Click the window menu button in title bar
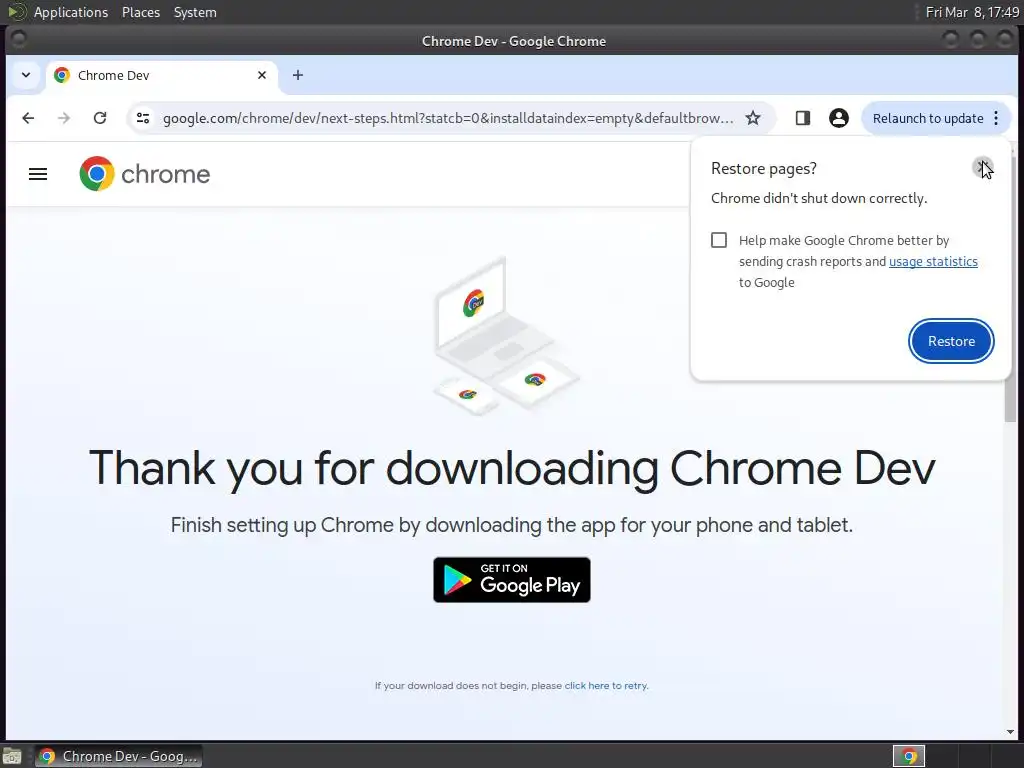Screen dimensions: 1024x768 [x=18, y=40]
